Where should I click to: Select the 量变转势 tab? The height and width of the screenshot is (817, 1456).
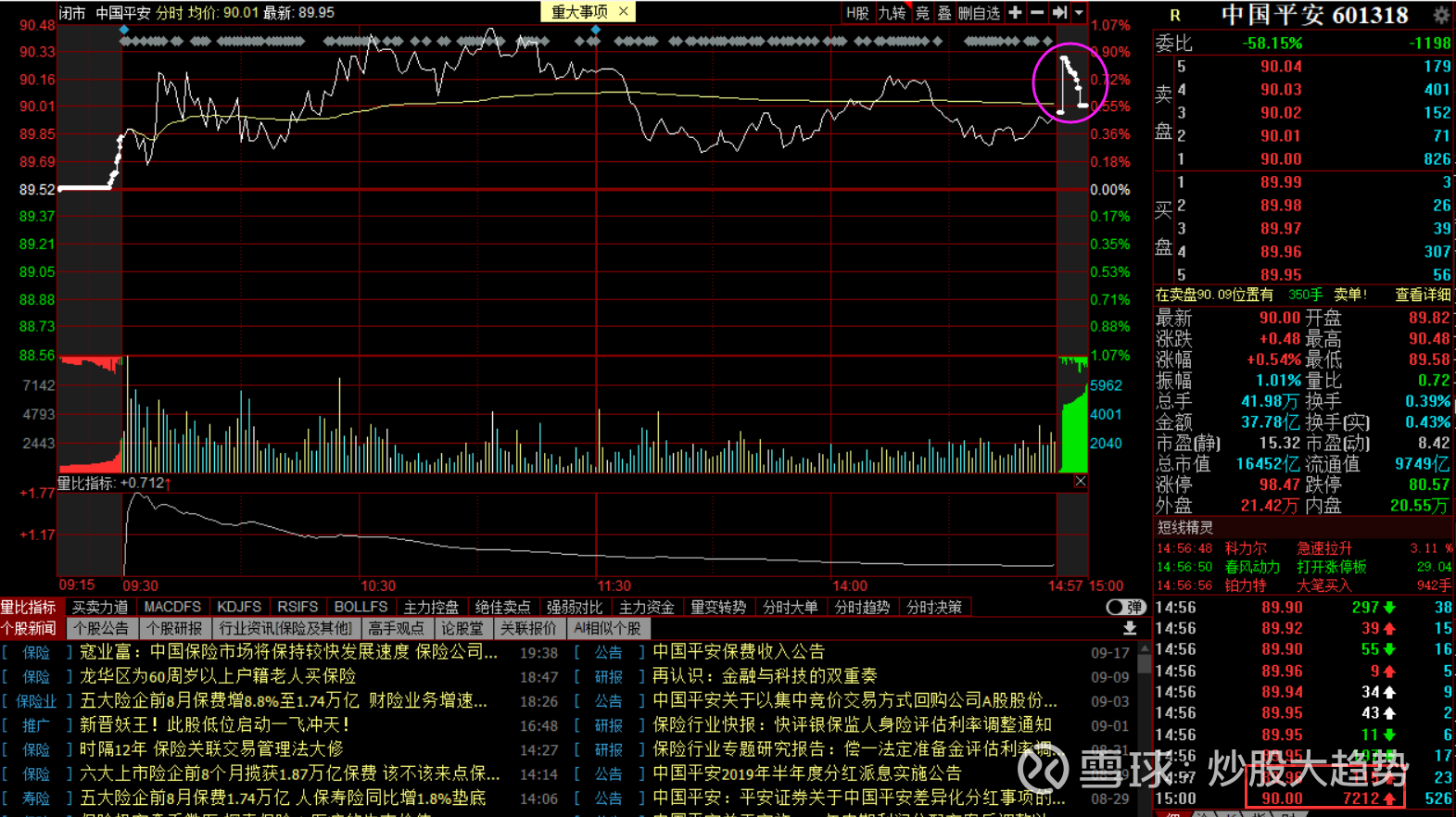click(718, 607)
